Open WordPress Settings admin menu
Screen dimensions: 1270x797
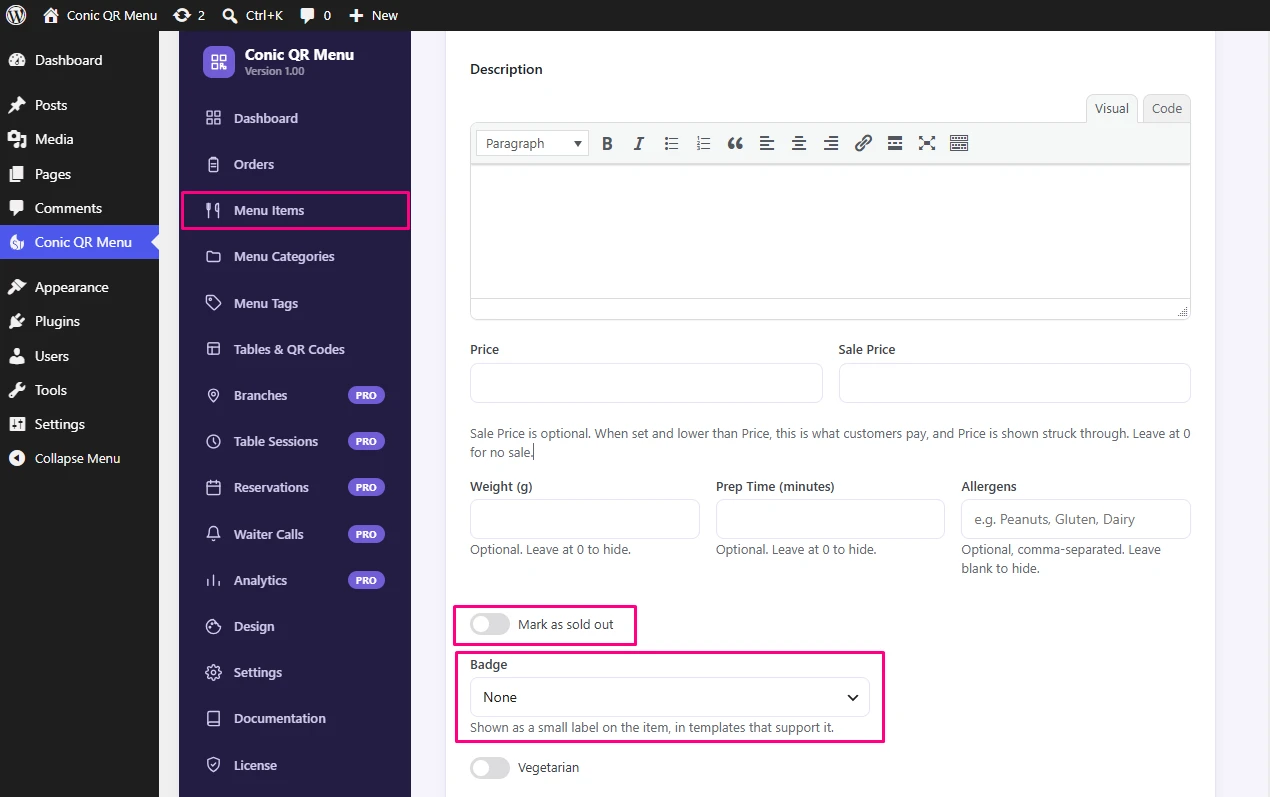point(79,424)
